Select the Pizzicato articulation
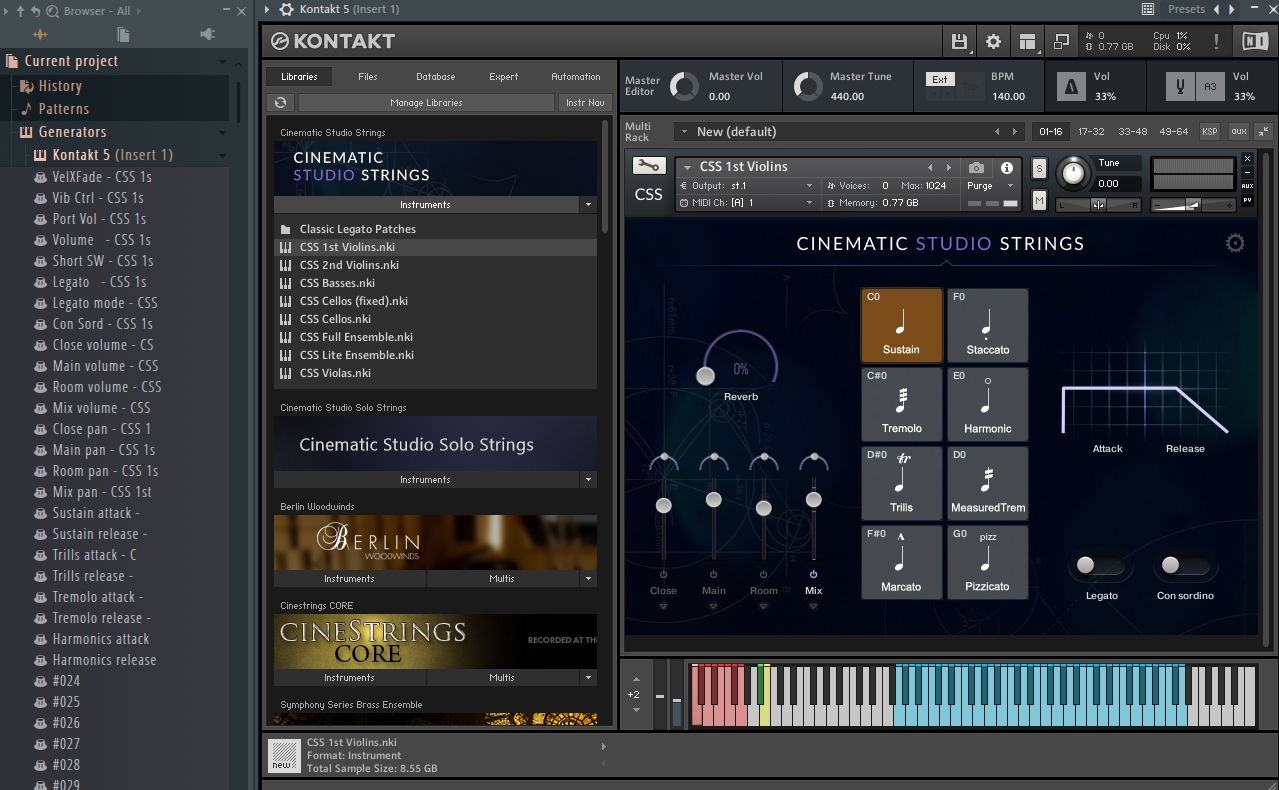 click(987, 562)
